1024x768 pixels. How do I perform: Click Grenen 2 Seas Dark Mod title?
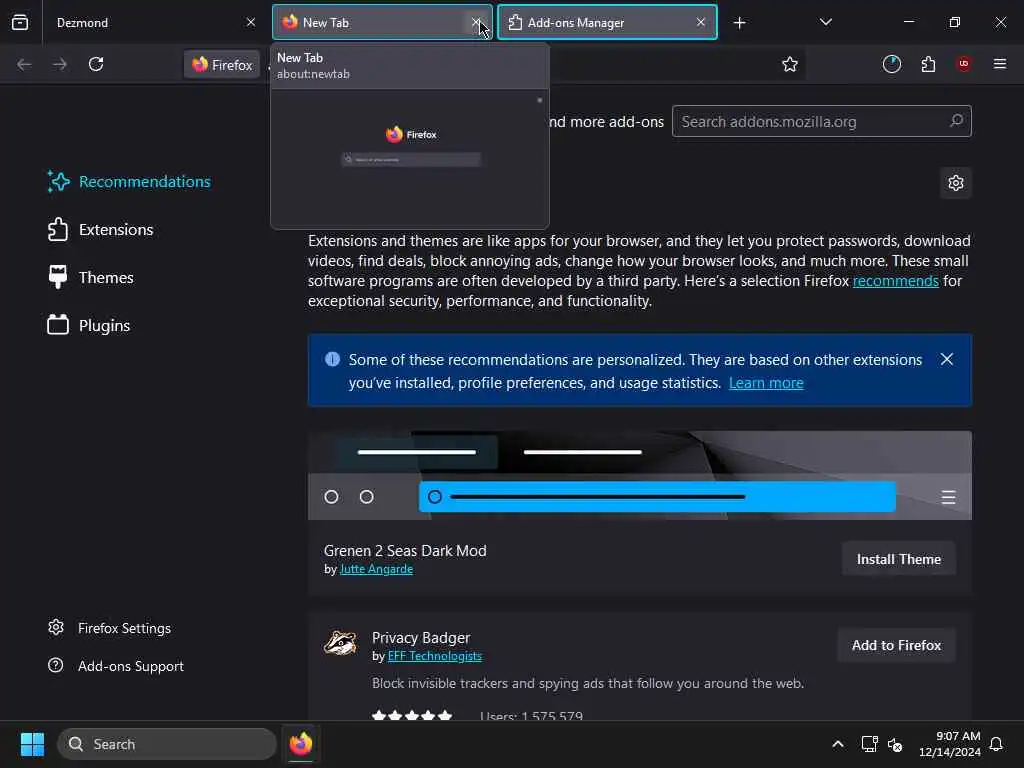click(406, 551)
